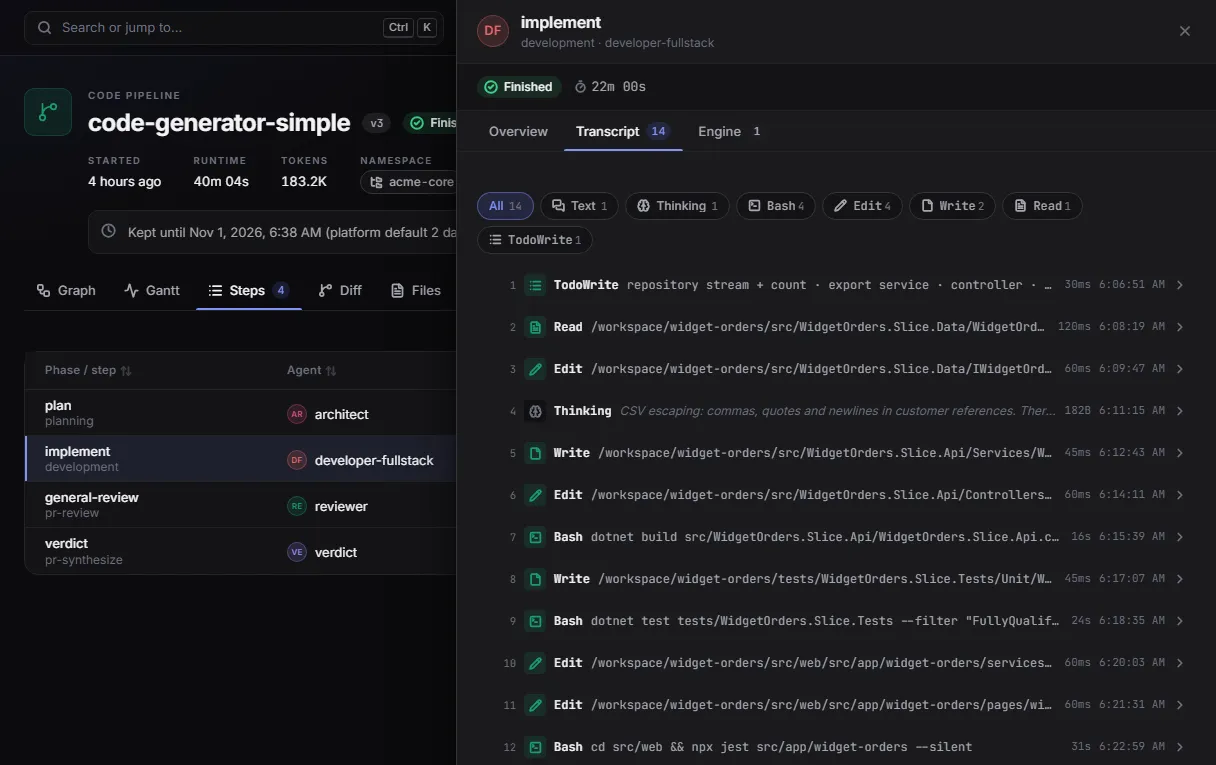Expand the Thinking row chevron
This screenshot has height=765, width=1216.
point(1180,411)
